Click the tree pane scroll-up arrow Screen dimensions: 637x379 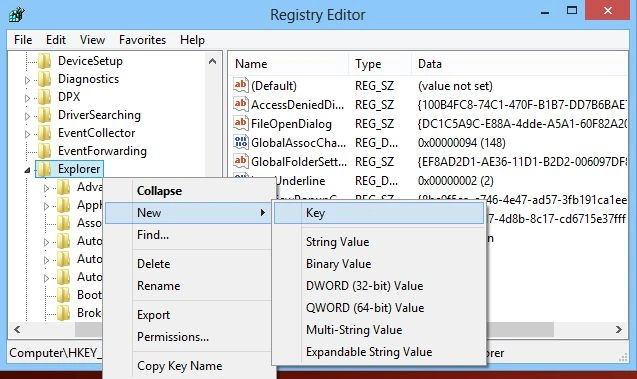(x=212, y=61)
